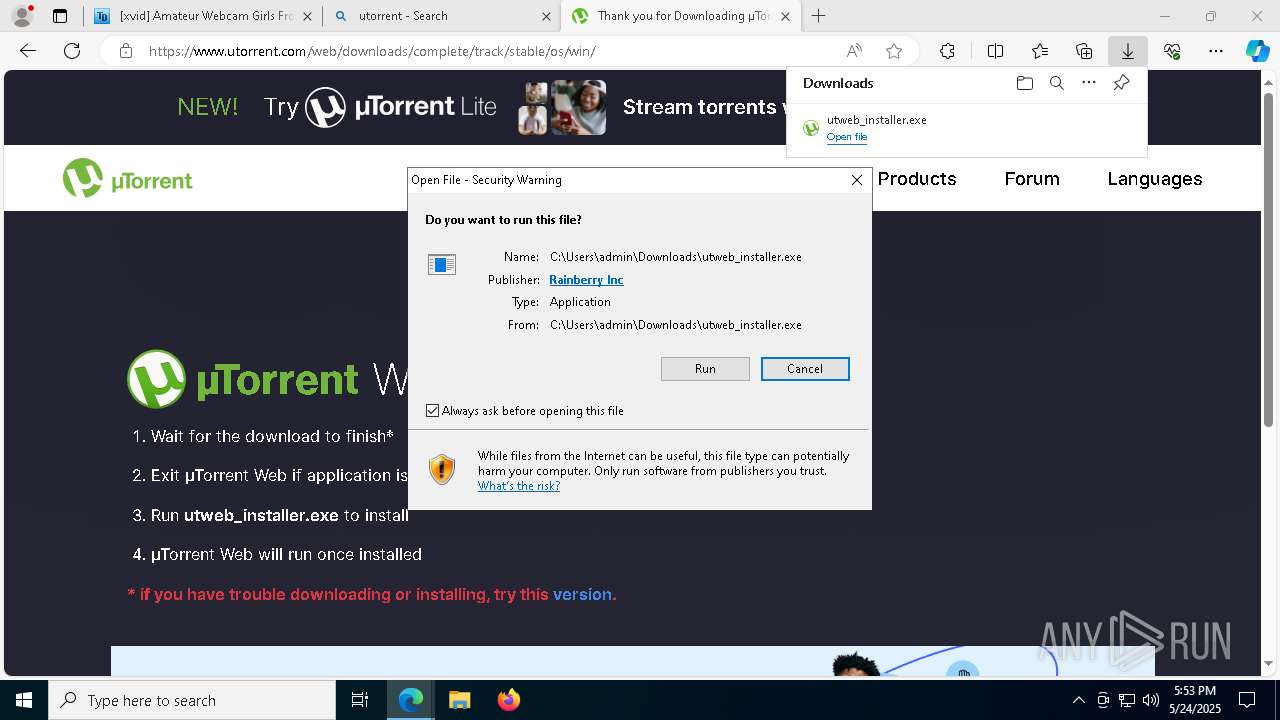Viewport: 1280px width, 720px height.
Task: Add page to favorites star icon
Action: click(x=894, y=51)
